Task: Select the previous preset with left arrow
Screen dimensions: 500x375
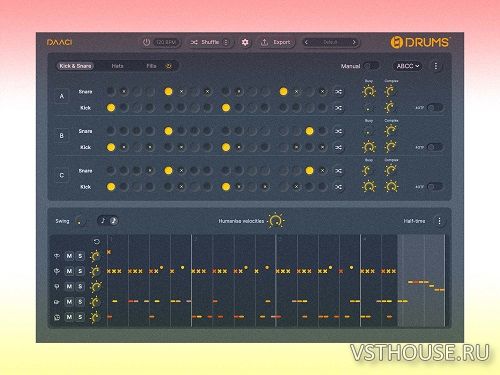Action: 306,42
